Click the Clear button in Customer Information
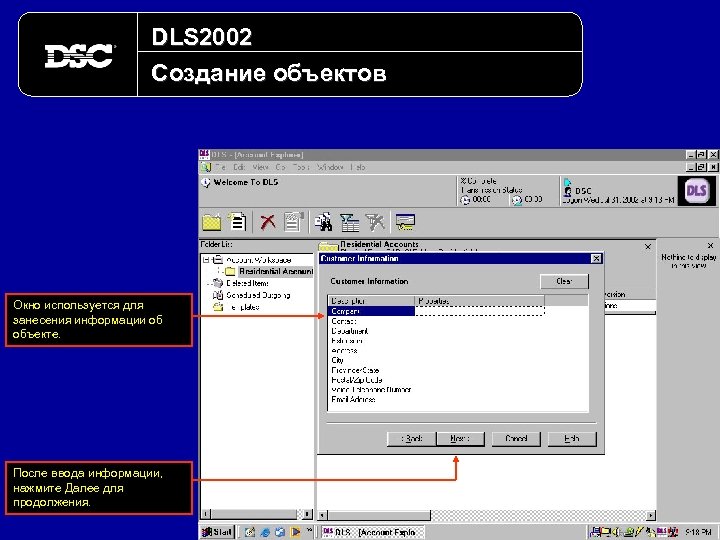 pyautogui.click(x=564, y=281)
